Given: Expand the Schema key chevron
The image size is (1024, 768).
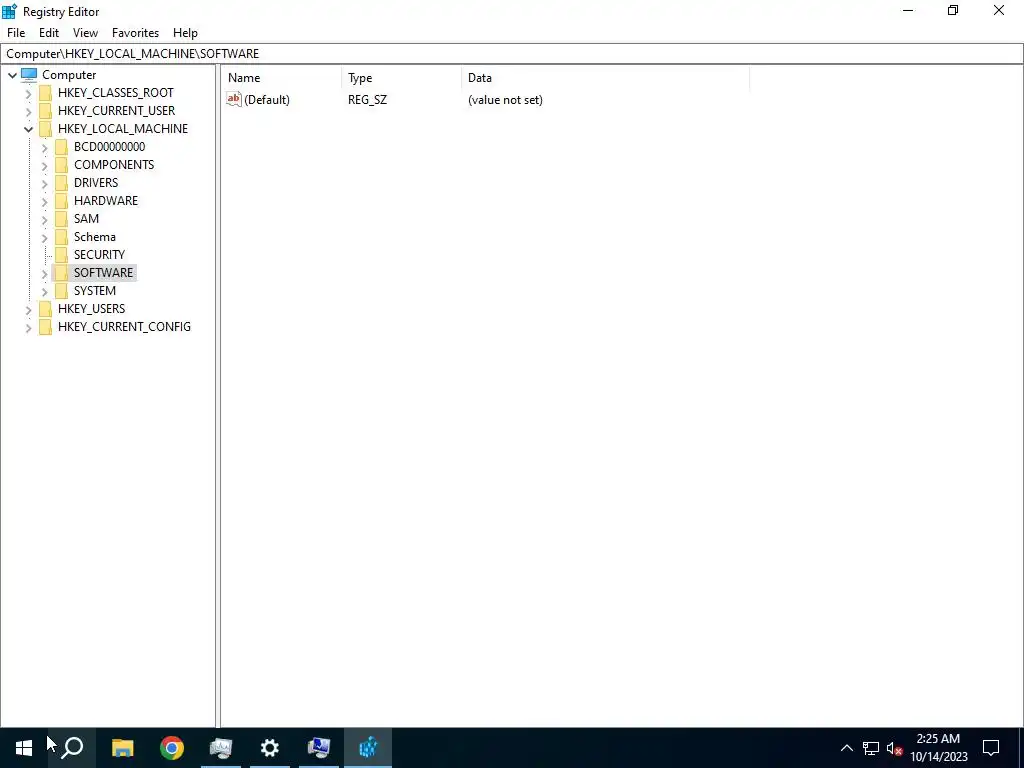Looking at the screenshot, I should point(44,238).
